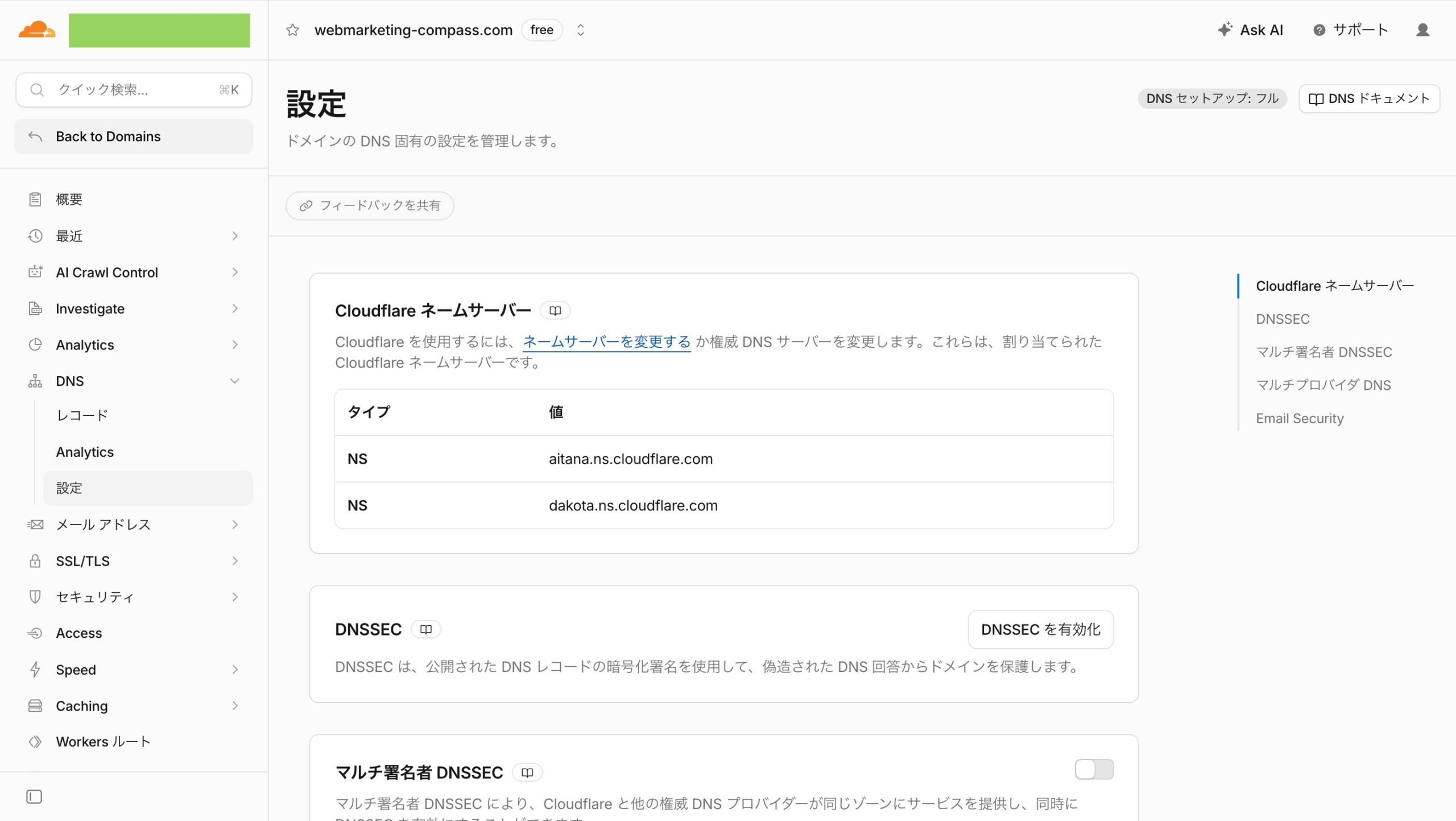Click the support question mark icon
Screen dimensions: 1456x821
tap(1319, 30)
